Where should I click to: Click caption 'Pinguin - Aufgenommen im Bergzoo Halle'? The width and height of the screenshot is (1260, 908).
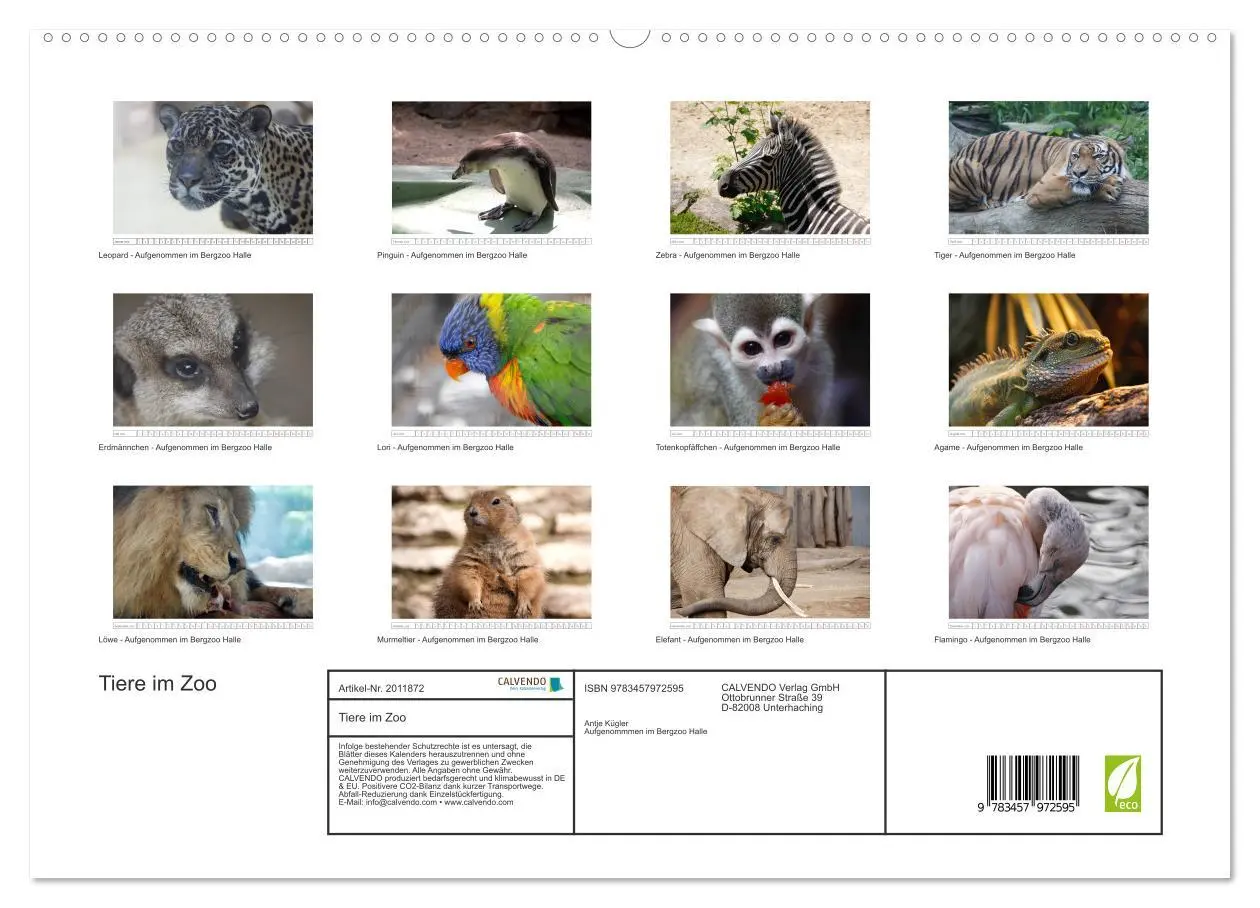[x=452, y=255]
